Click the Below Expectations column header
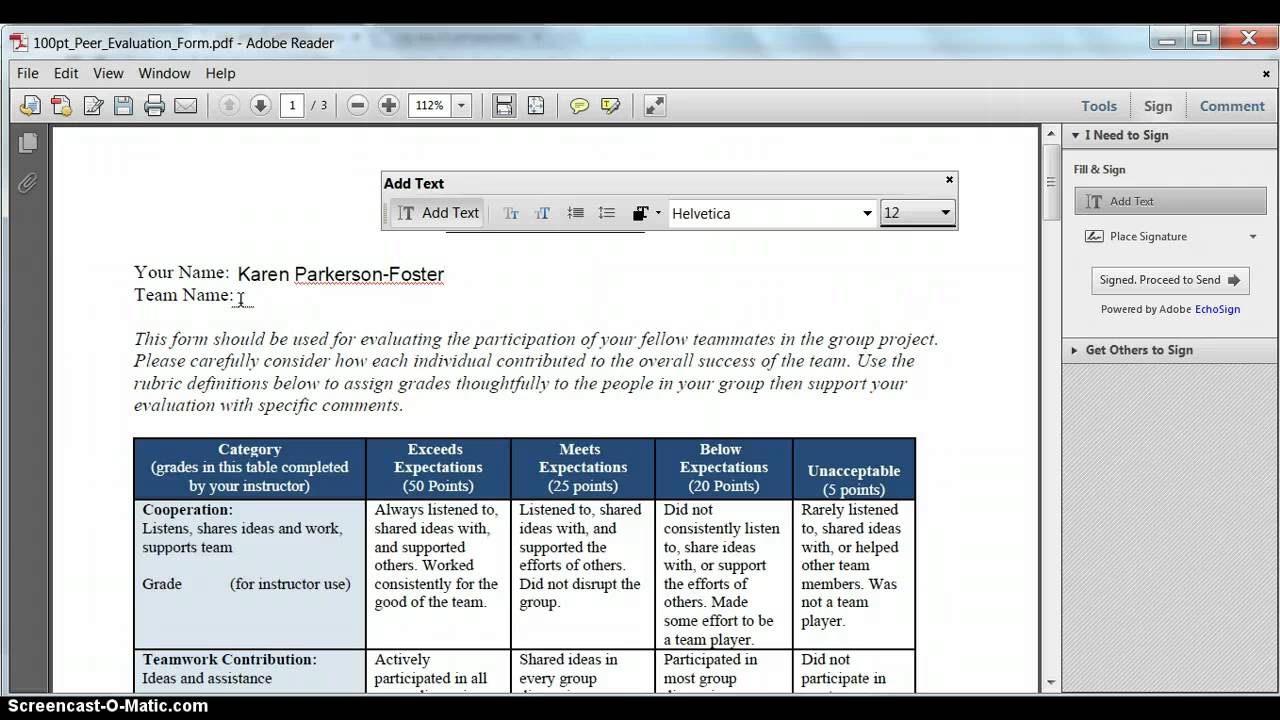Viewport: 1280px width, 720px height. point(724,468)
